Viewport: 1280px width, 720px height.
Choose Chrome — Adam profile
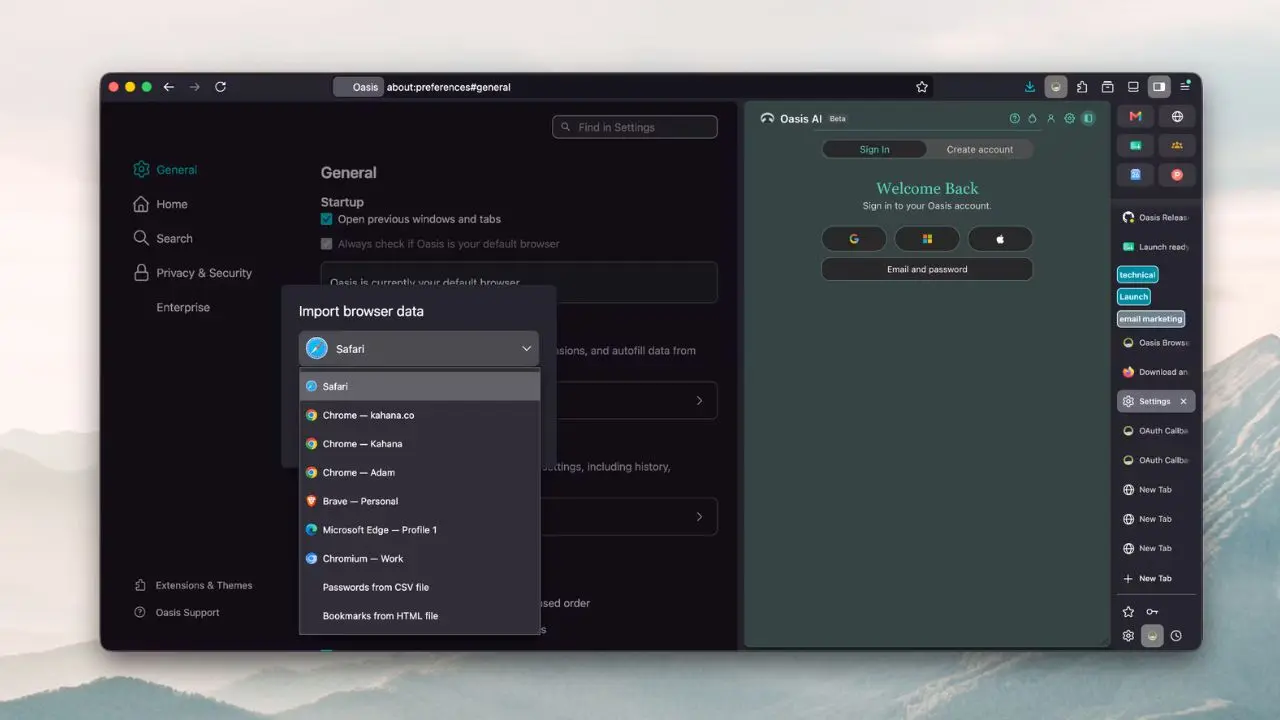click(420, 472)
